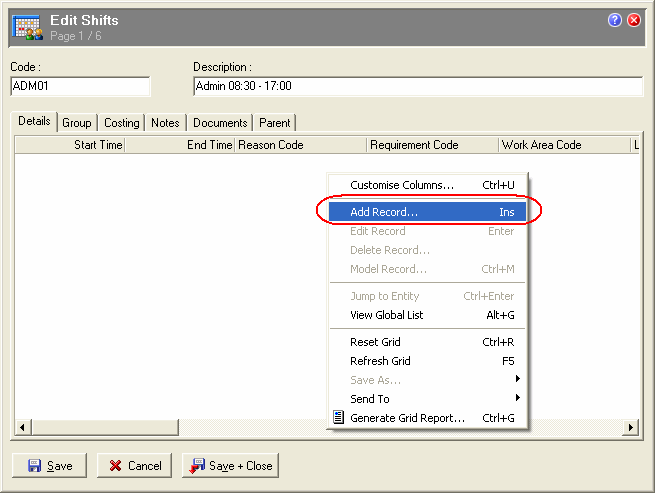Click the Generate Grid Report document icon
Viewport: 655px width, 493px height.
tap(339, 418)
